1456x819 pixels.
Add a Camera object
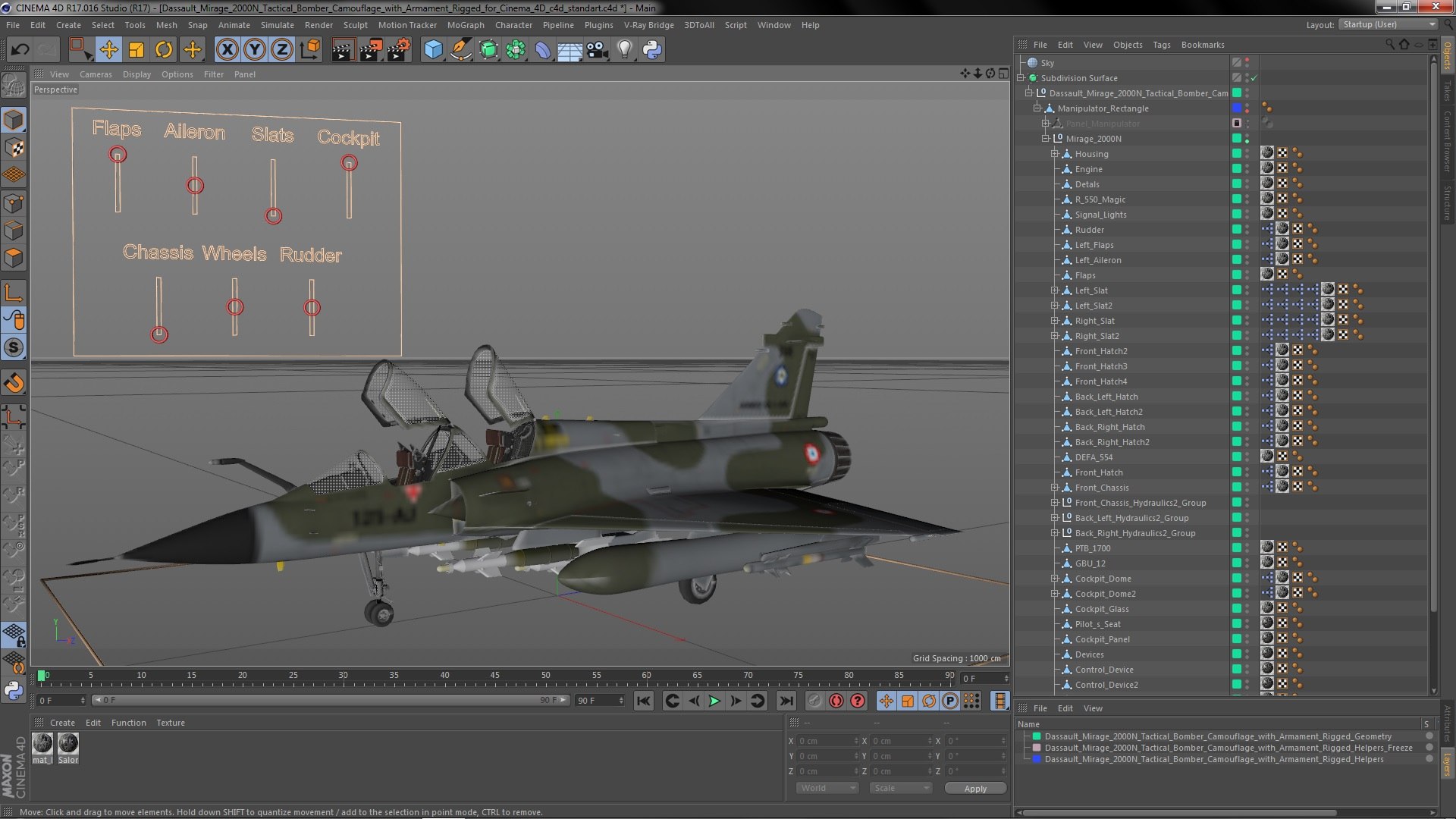tap(597, 50)
